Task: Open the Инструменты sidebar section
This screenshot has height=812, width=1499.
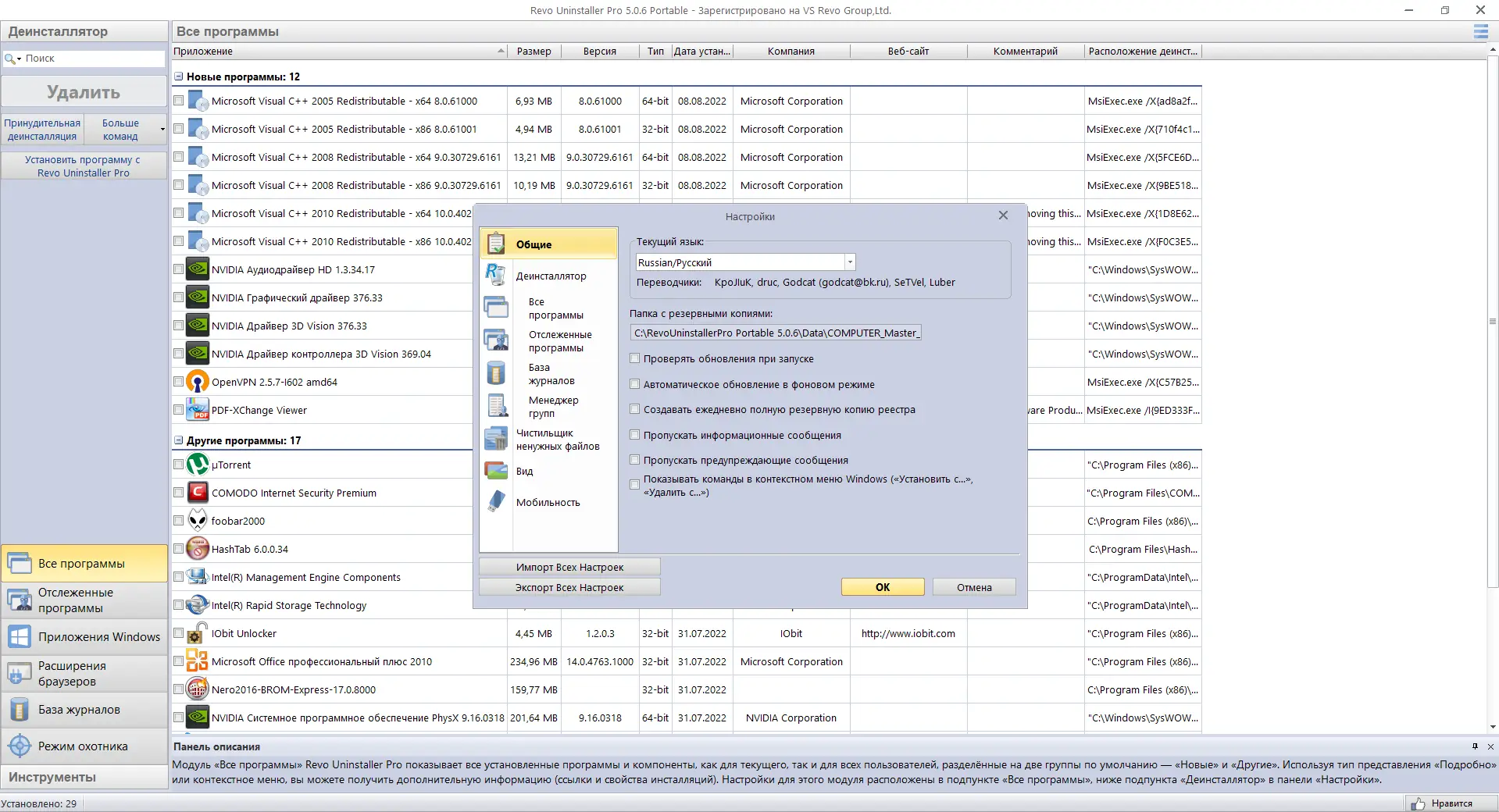Action: (84, 777)
